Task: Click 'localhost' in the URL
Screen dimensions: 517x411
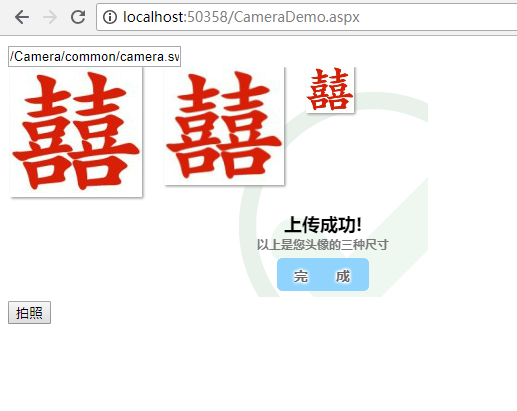Action: (x=153, y=17)
